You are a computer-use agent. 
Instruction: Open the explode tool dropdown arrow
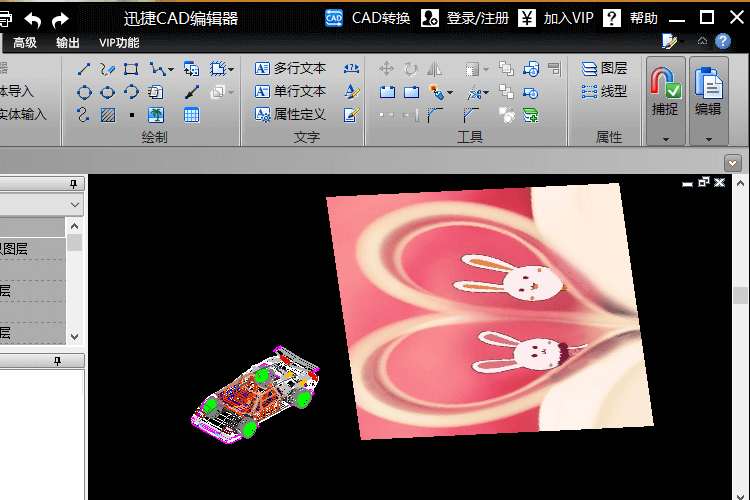(450, 93)
